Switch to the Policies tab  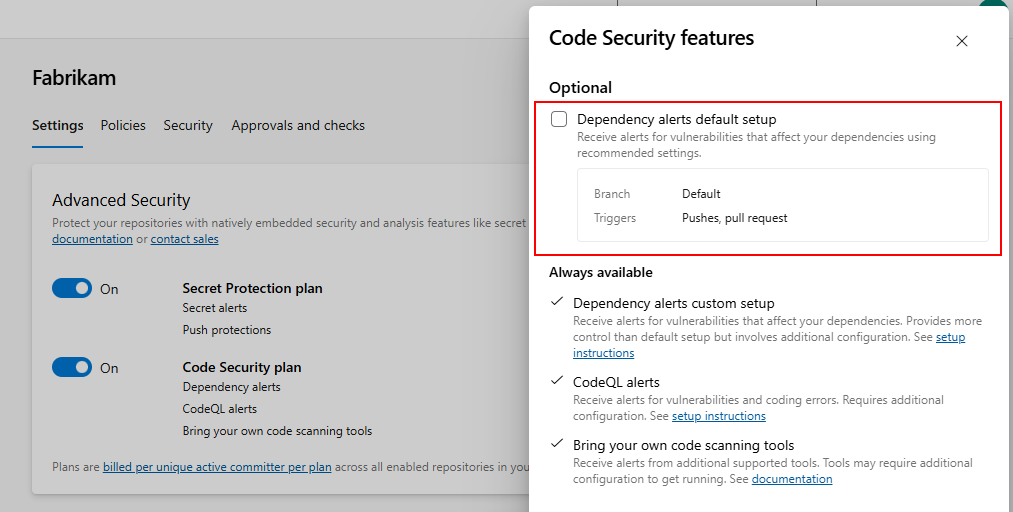point(123,125)
